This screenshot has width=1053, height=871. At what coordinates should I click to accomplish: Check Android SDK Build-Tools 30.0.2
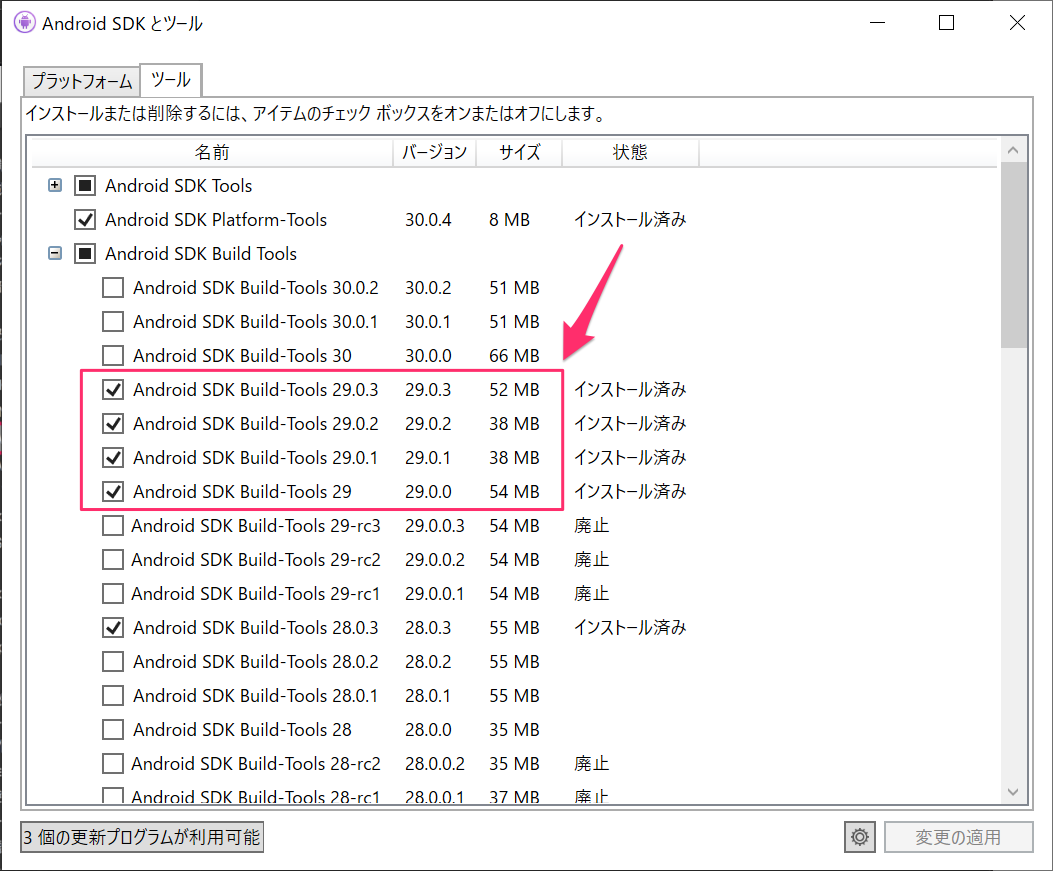(x=113, y=287)
